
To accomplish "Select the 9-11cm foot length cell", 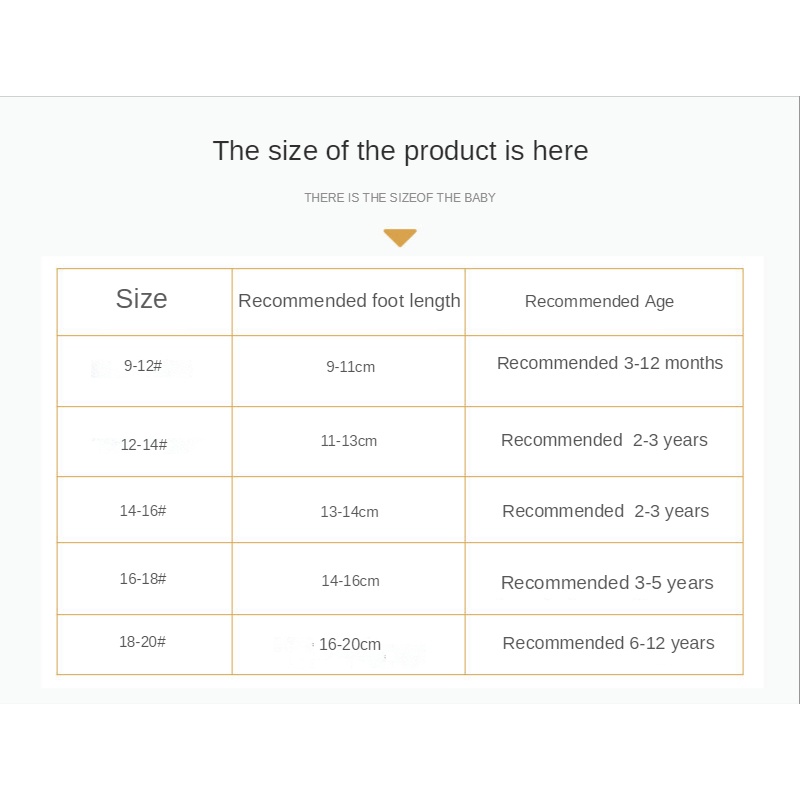I will (x=350, y=367).
